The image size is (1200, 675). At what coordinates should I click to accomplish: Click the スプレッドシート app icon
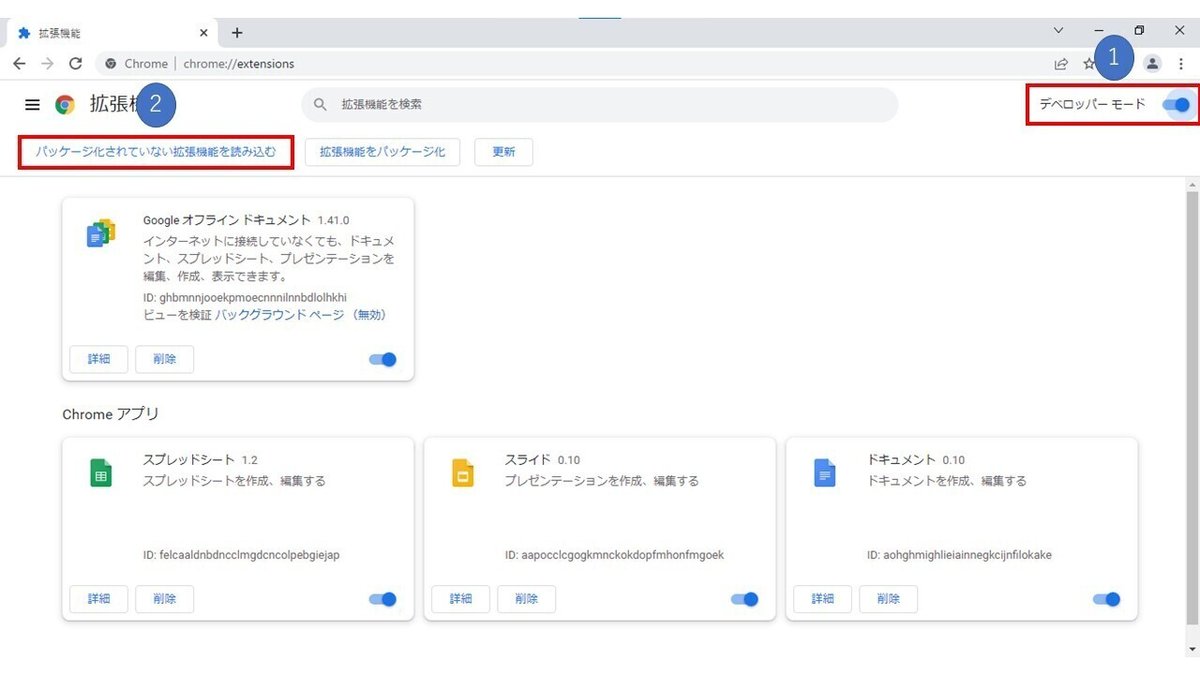(100, 473)
